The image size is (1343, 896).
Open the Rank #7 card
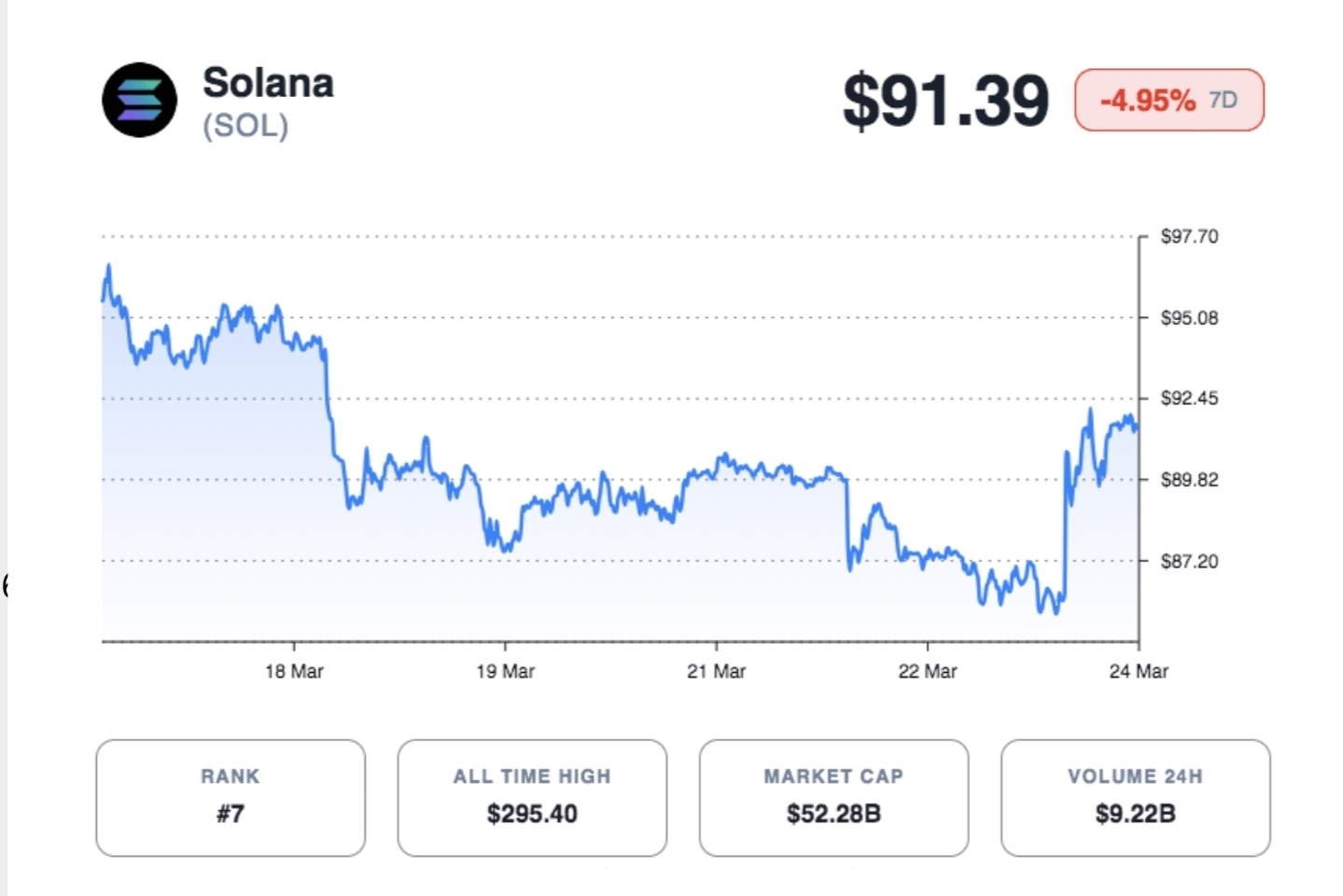tap(231, 798)
